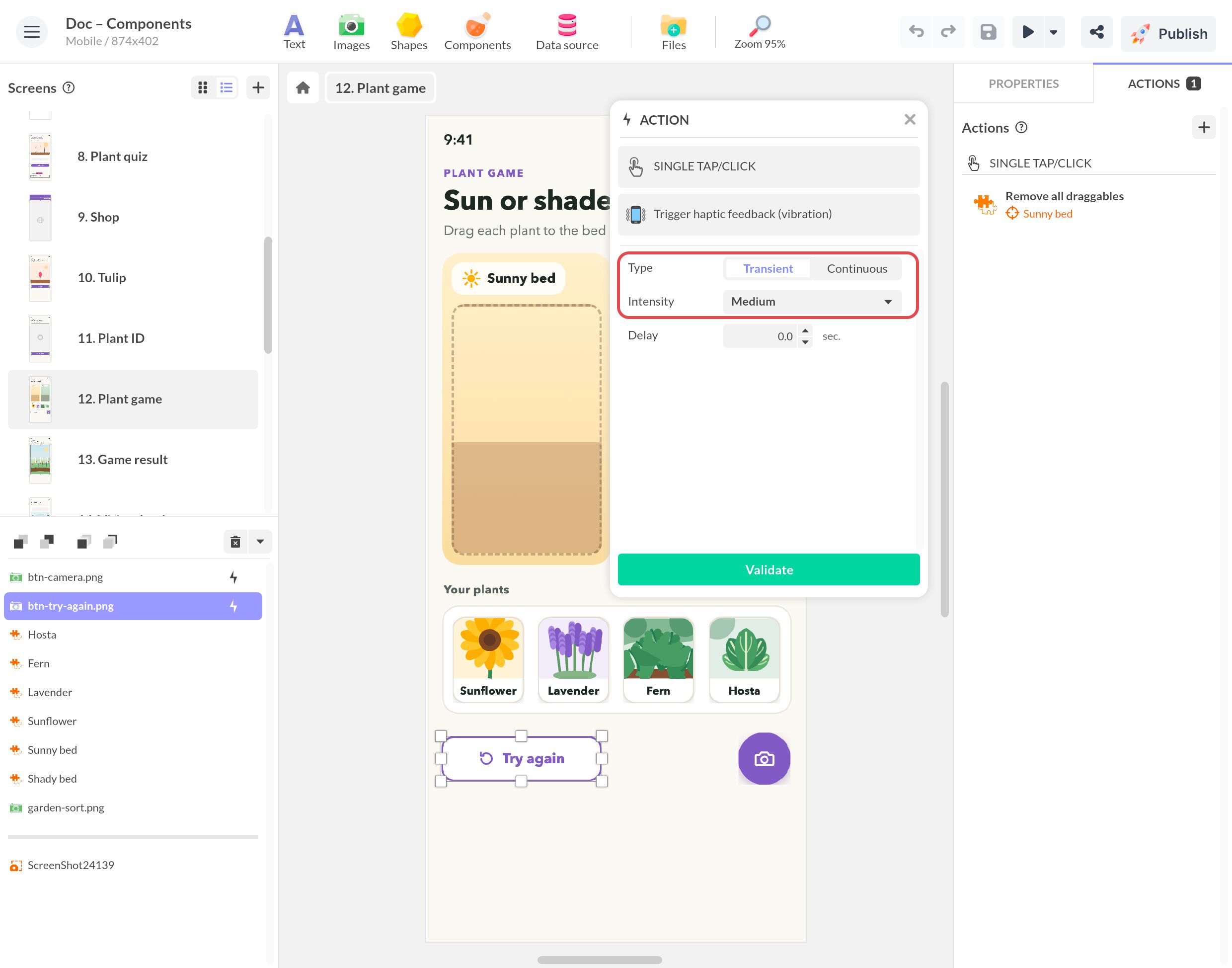Increase the Delay value with up arrow
This screenshot has height=968, width=1232.
805,330
